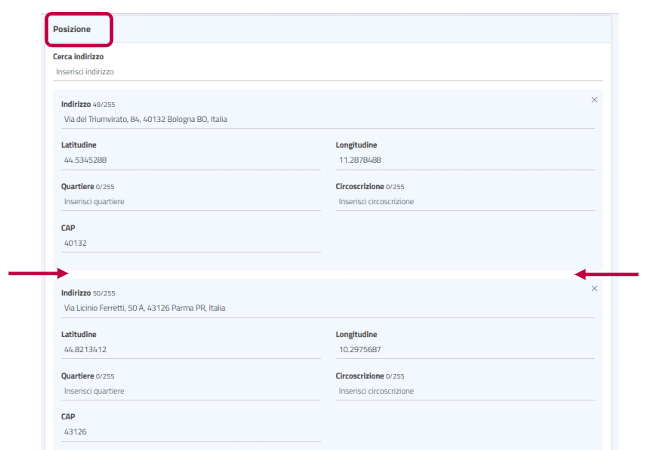Select the longitude field showing 10.2975687

coord(464,350)
